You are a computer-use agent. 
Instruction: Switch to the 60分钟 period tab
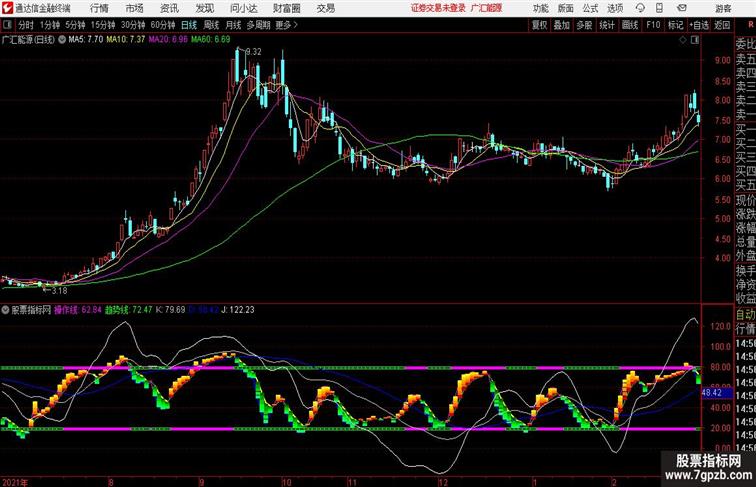[x=163, y=25]
